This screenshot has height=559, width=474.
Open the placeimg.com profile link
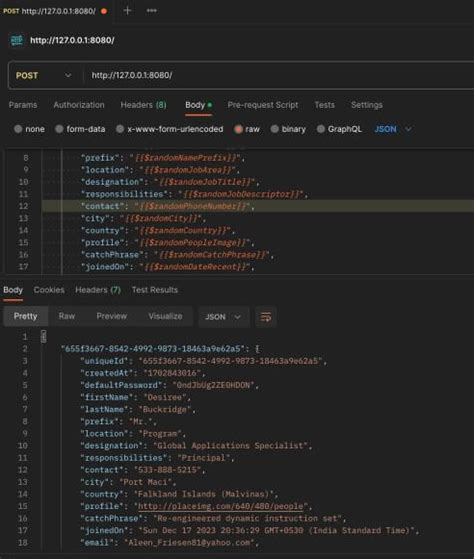[220, 506]
